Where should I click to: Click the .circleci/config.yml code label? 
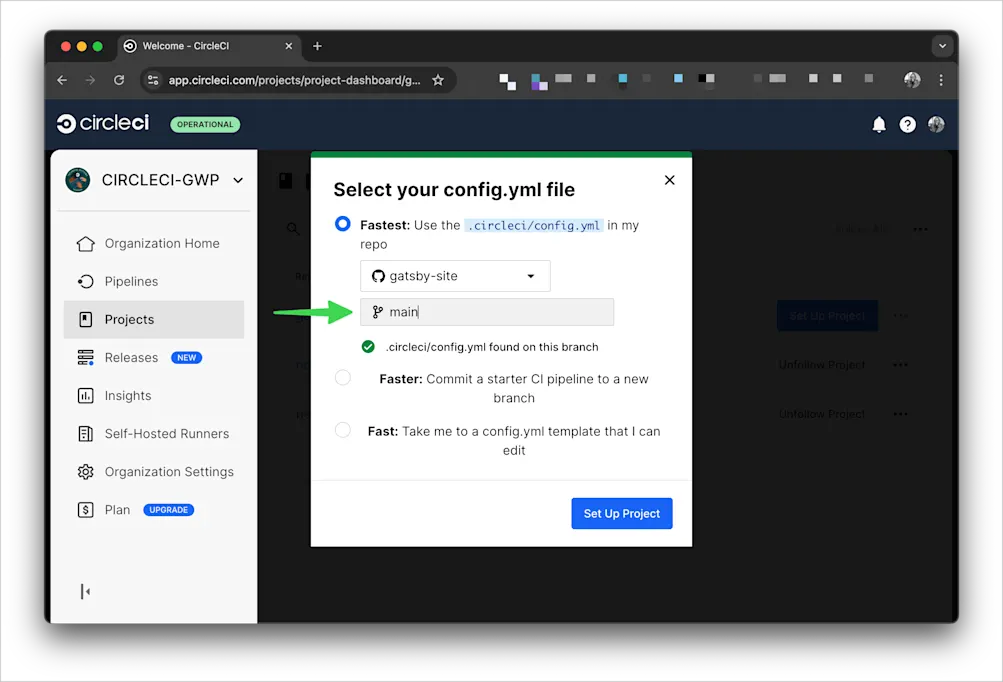coord(533,225)
